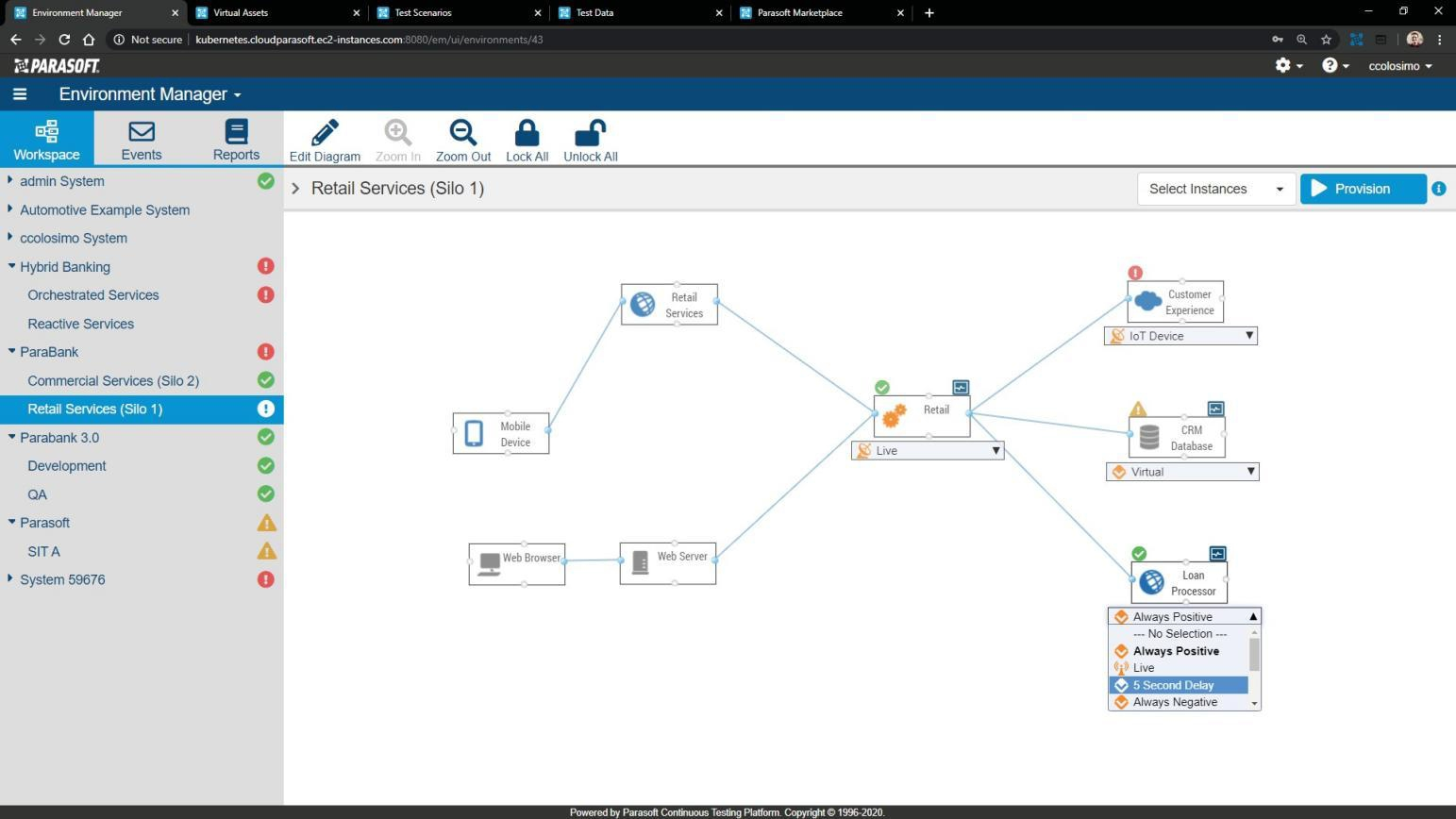Expand the Automotive Example System node
The width and height of the screenshot is (1456, 819).
pos(10,209)
